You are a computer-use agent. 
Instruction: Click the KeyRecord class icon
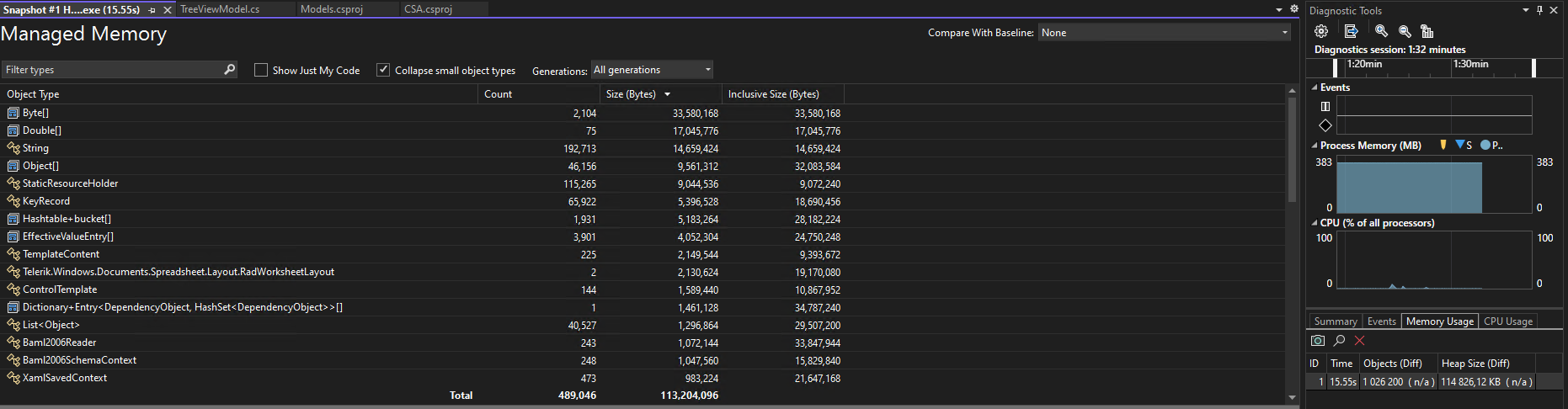tap(13, 201)
